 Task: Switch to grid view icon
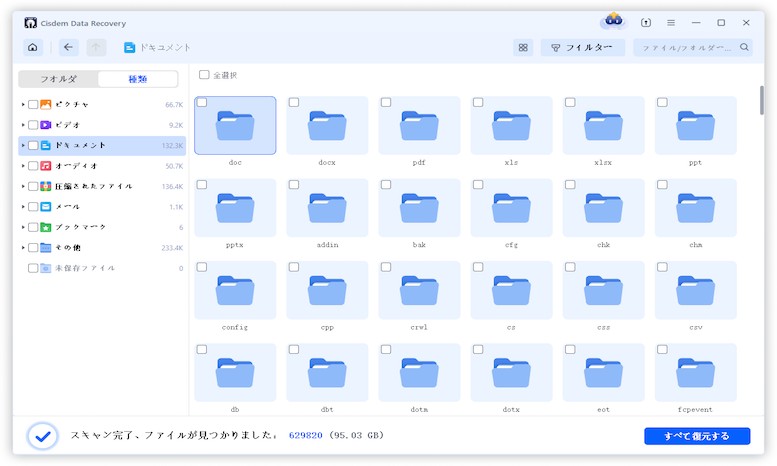click(523, 47)
